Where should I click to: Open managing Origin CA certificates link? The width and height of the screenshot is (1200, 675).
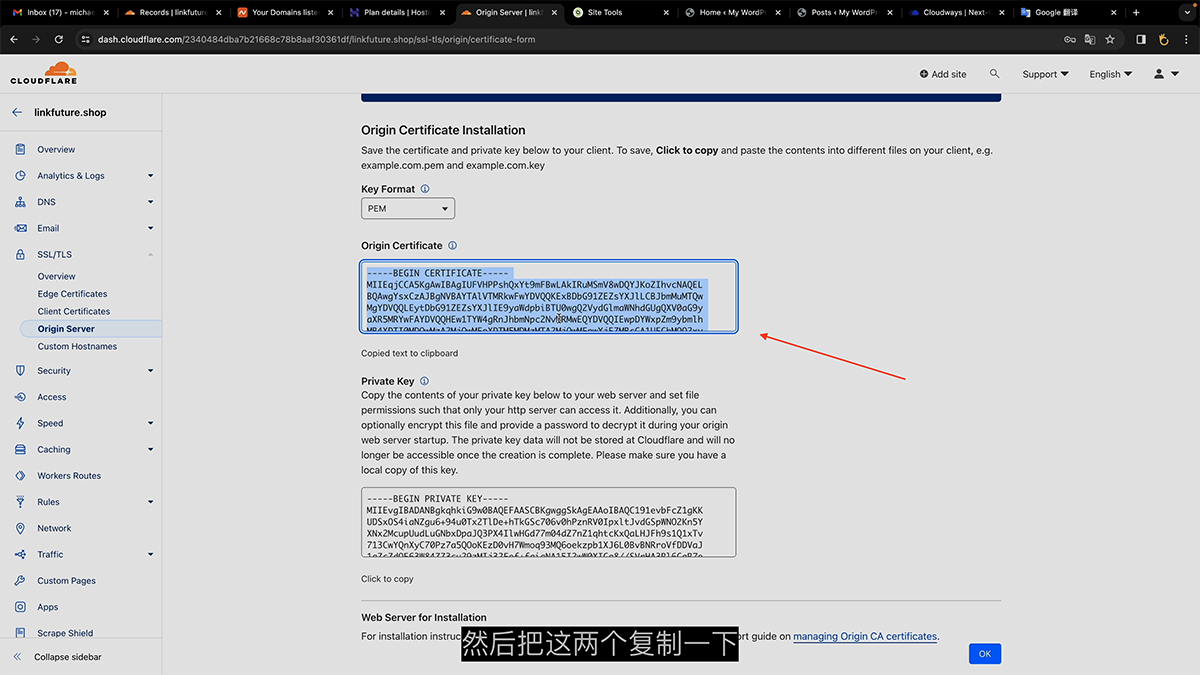pyautogui.click(x=865, y=636)
